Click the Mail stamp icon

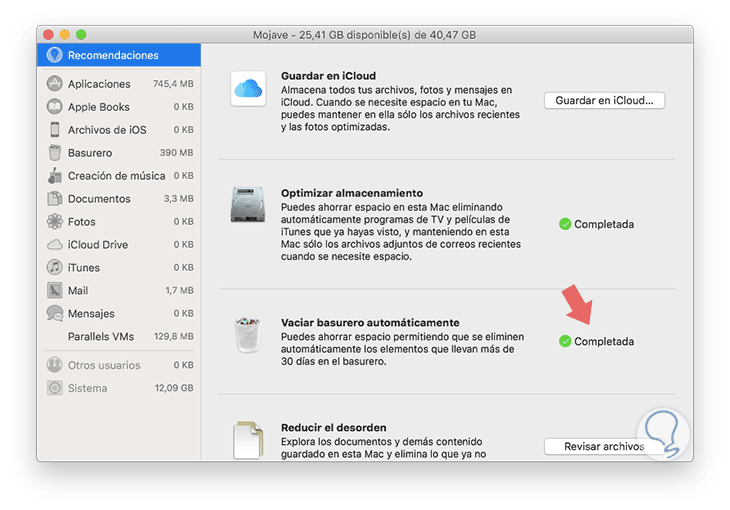pos(54,291)
